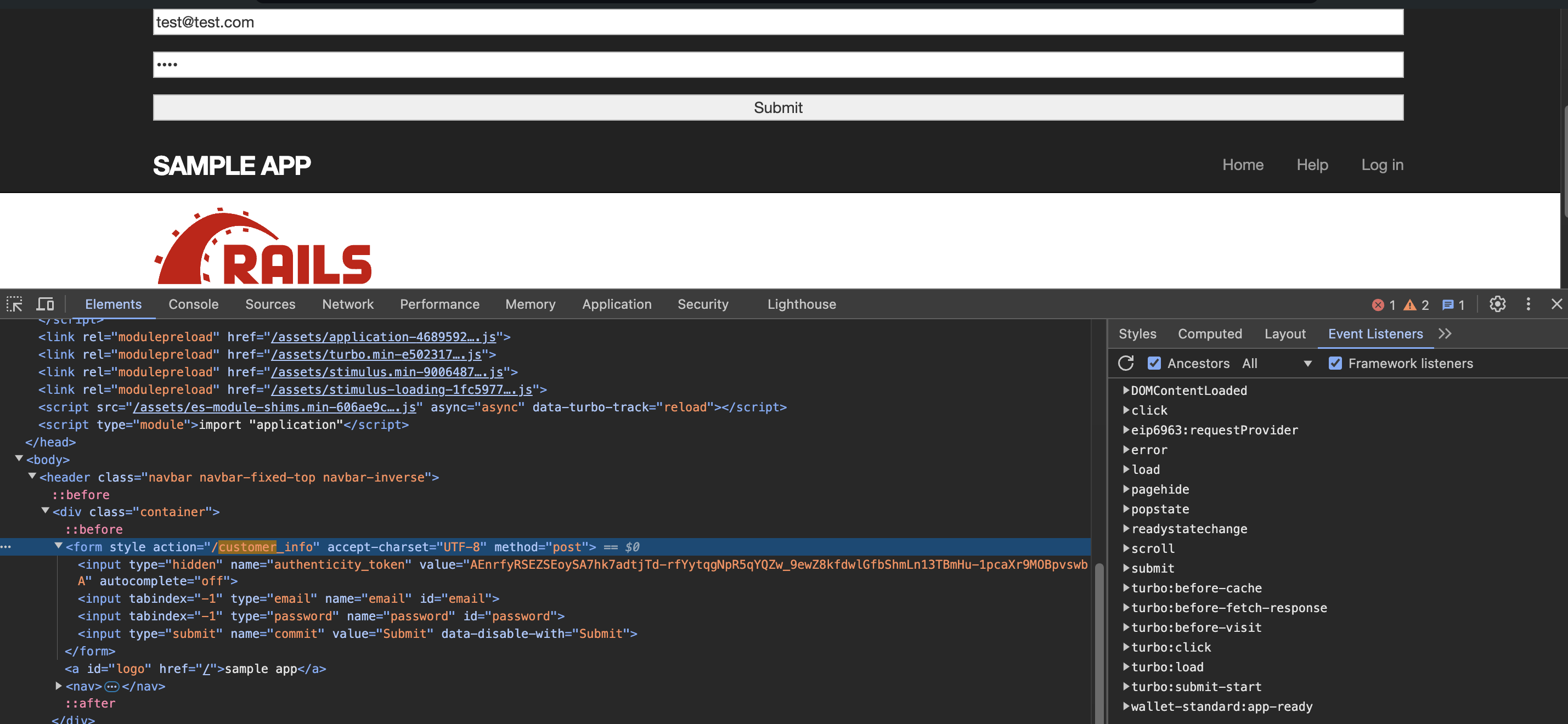Switch to the Computed sidebar tab
The height and width of the screenshot is (724, 1568).
[x=1210, y=333]
